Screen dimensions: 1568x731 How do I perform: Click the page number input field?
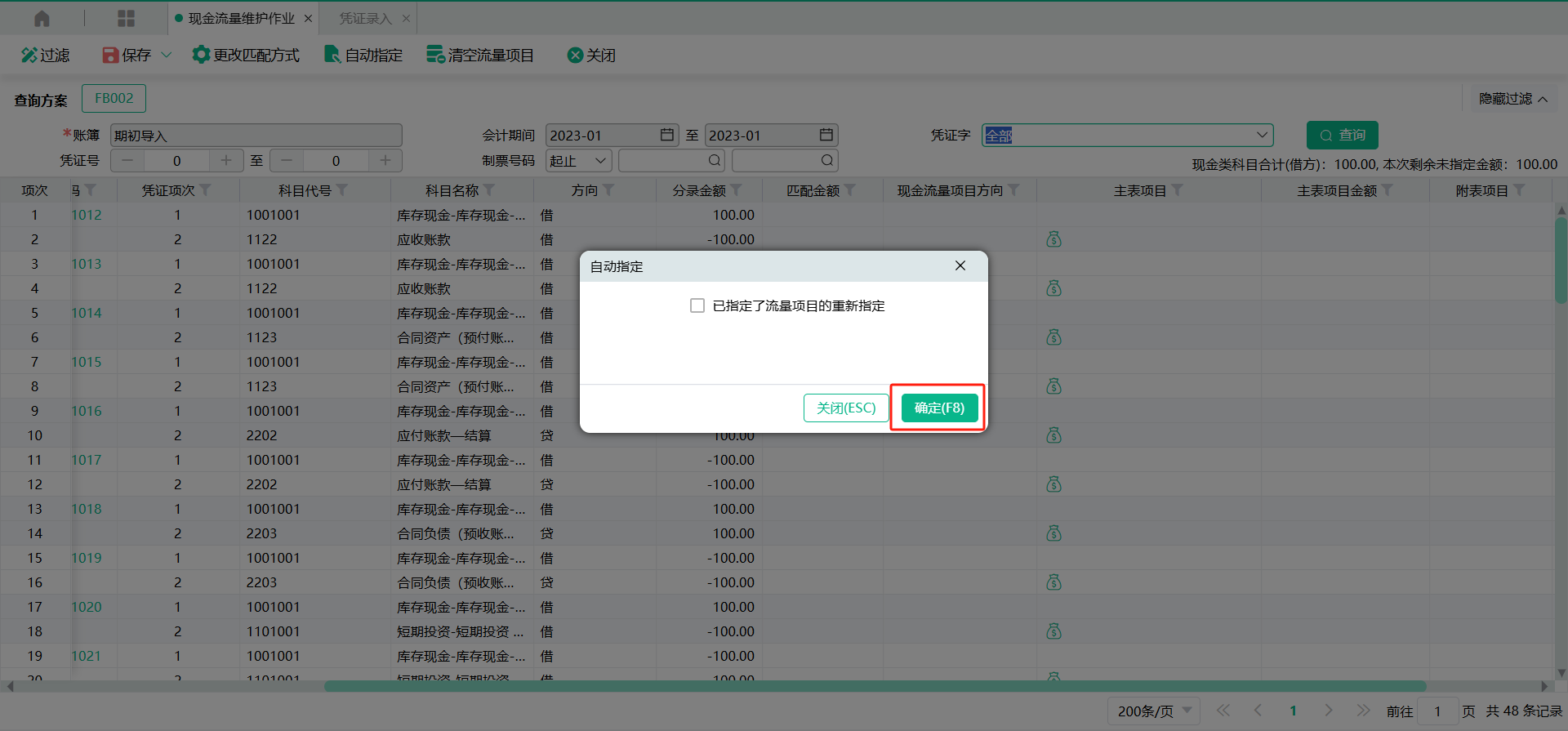[x=1437, y=711]
